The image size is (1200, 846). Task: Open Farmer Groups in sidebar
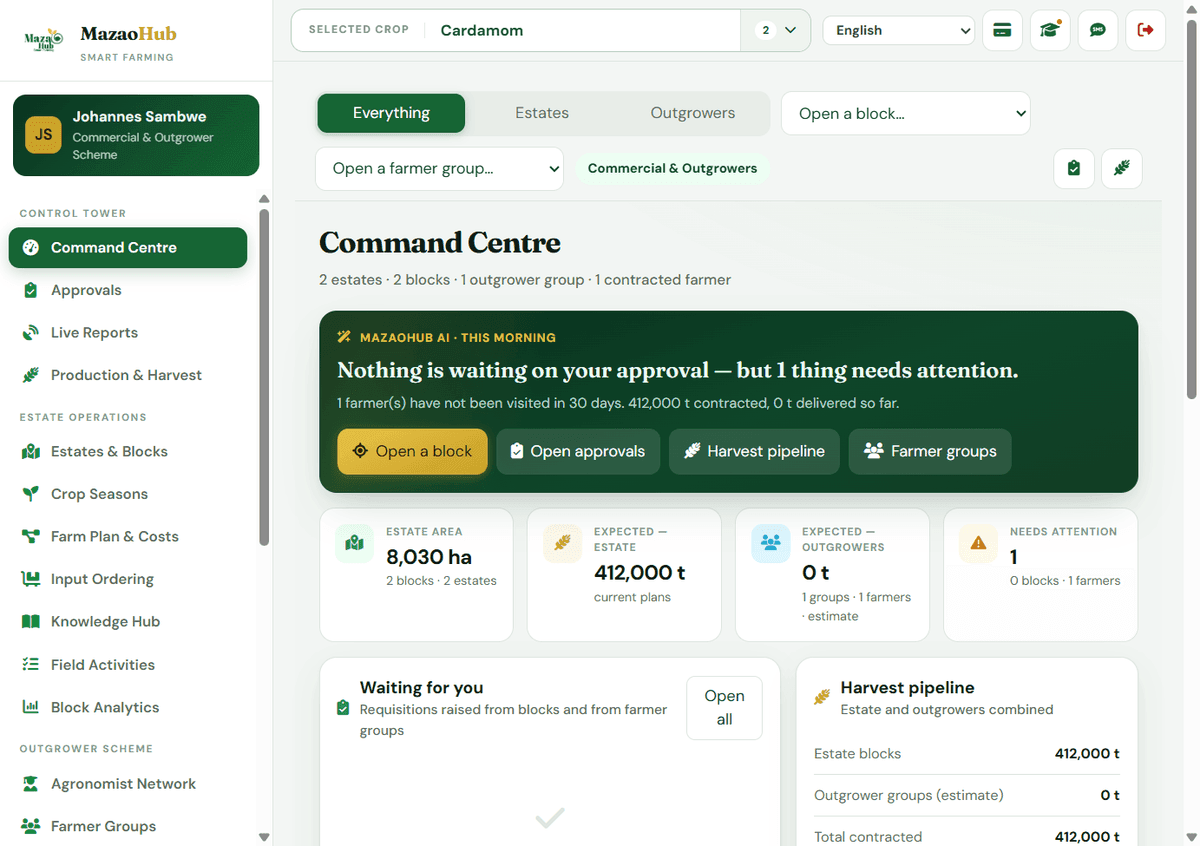tap(128, 826)
